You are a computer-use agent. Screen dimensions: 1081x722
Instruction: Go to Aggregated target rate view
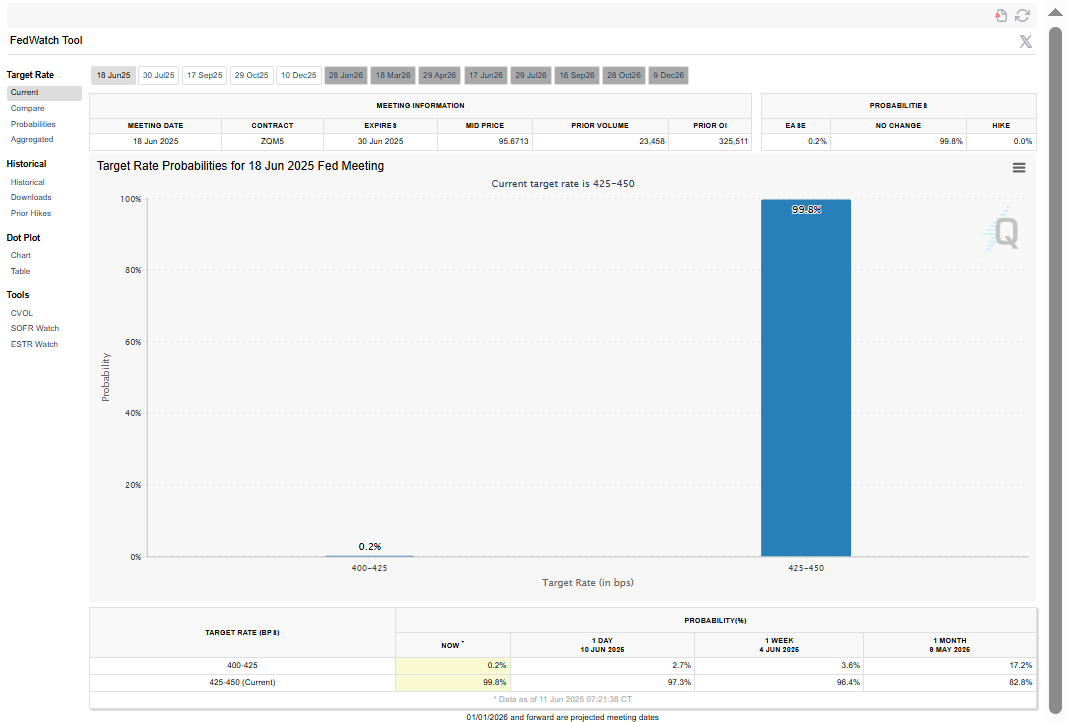(32, 140)
